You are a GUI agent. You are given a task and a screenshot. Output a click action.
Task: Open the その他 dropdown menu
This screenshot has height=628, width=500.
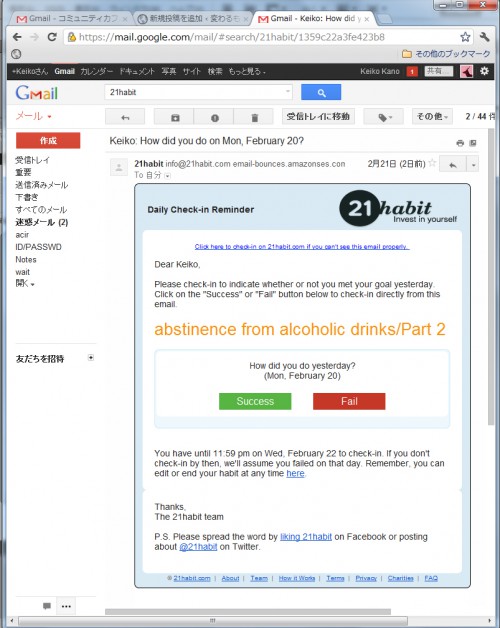(x=432, y=117)
